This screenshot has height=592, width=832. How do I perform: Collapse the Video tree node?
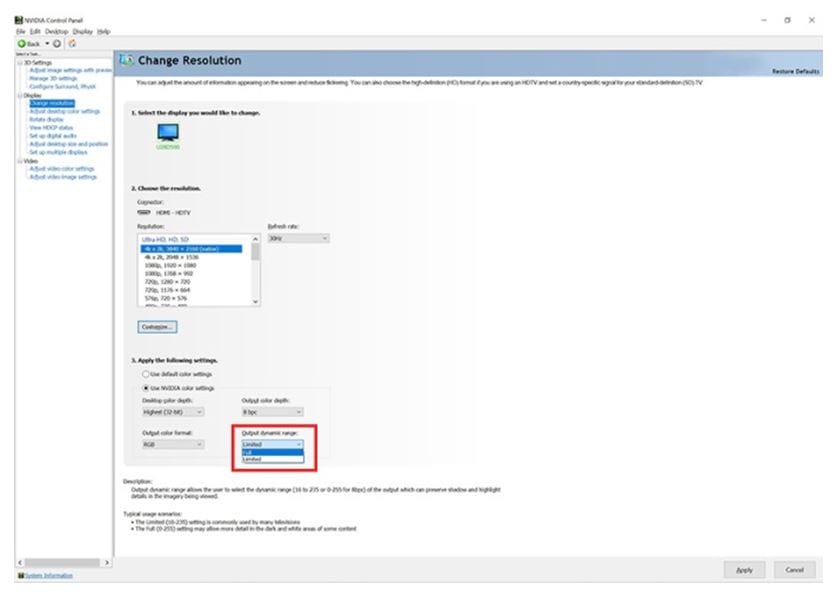pyautogui.click(x=20, y=161)
